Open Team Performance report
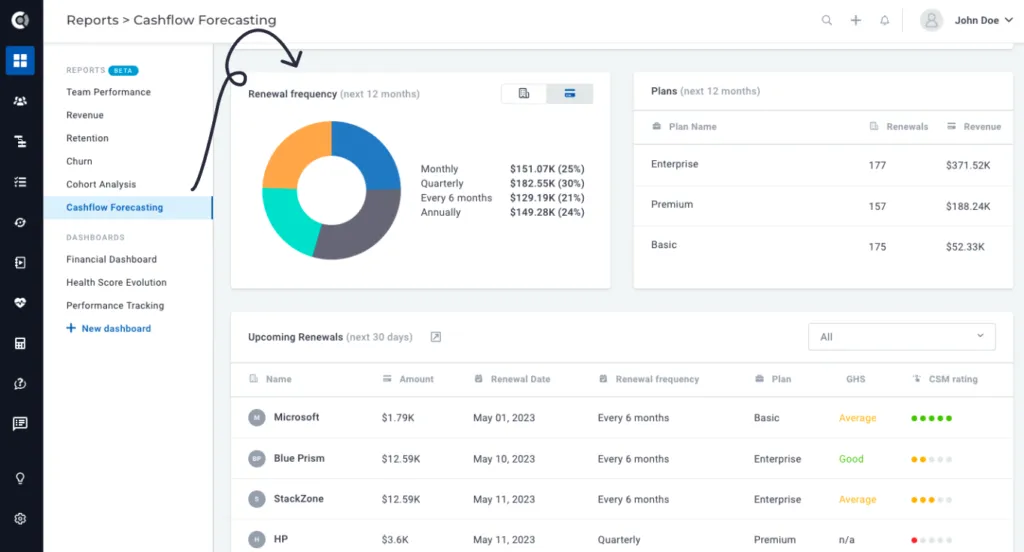The width and height of the screenshot is (1024, 552). click(108, 92)
